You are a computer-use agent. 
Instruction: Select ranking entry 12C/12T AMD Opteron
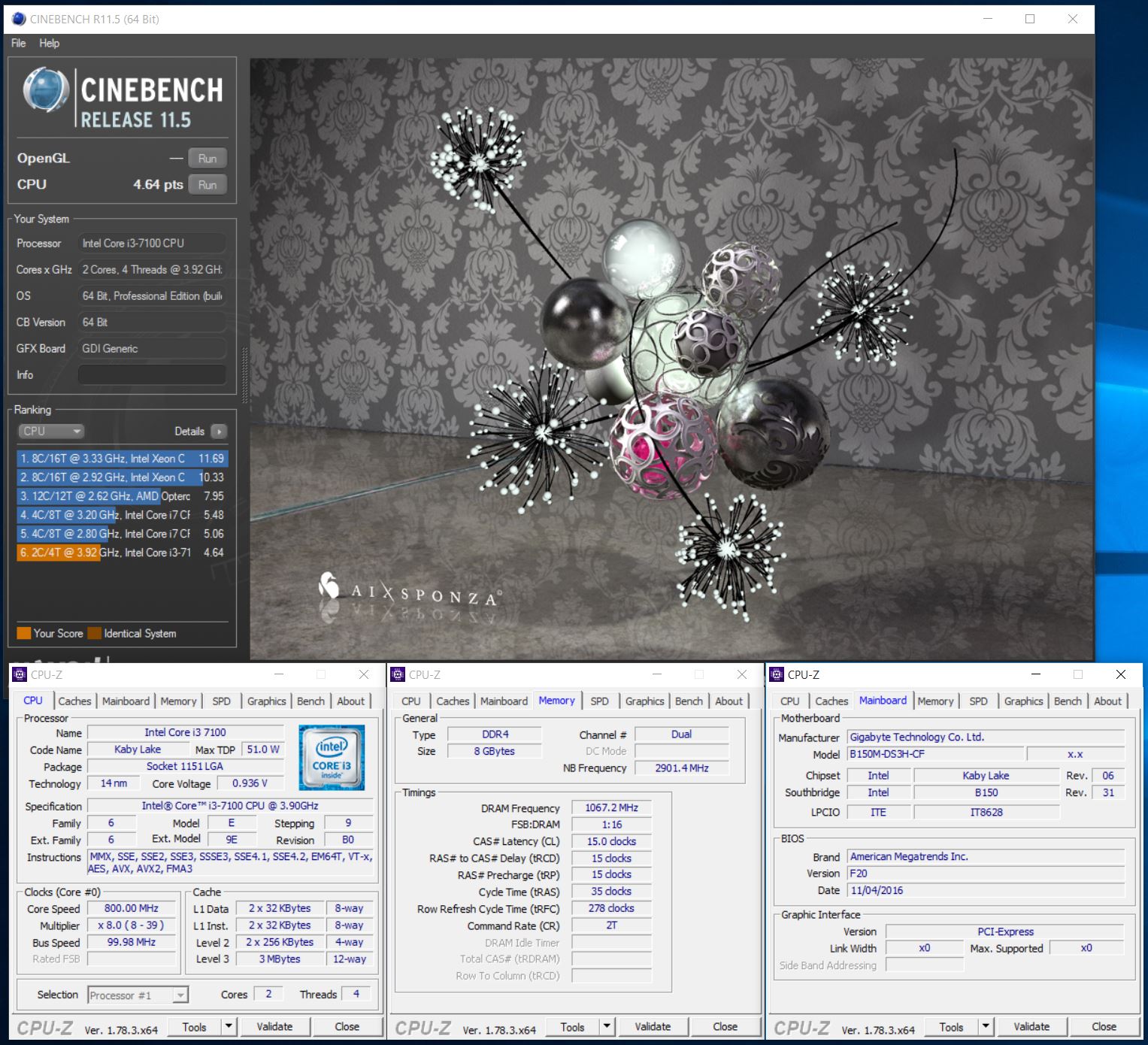click(x=122, y=496)
